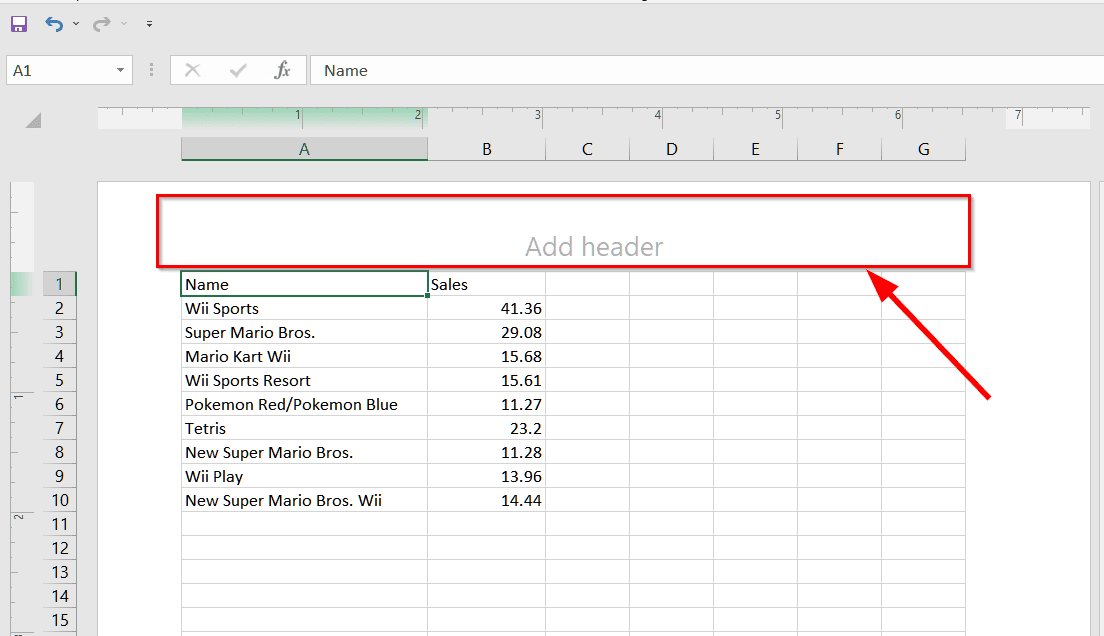Click the Cancel X icon in formula bar
The height and width of the screenshot is (636, 1104).
pos(193,70)
